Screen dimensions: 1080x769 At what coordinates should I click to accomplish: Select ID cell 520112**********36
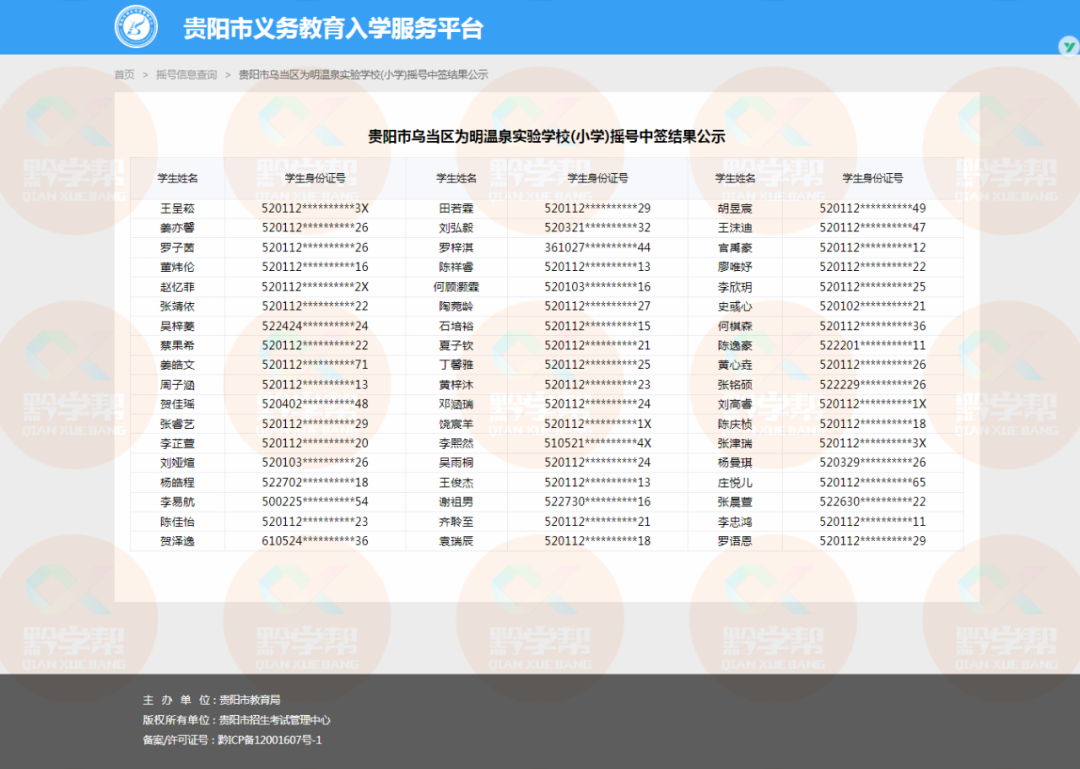pyautogui.click(x=873, y=326)
